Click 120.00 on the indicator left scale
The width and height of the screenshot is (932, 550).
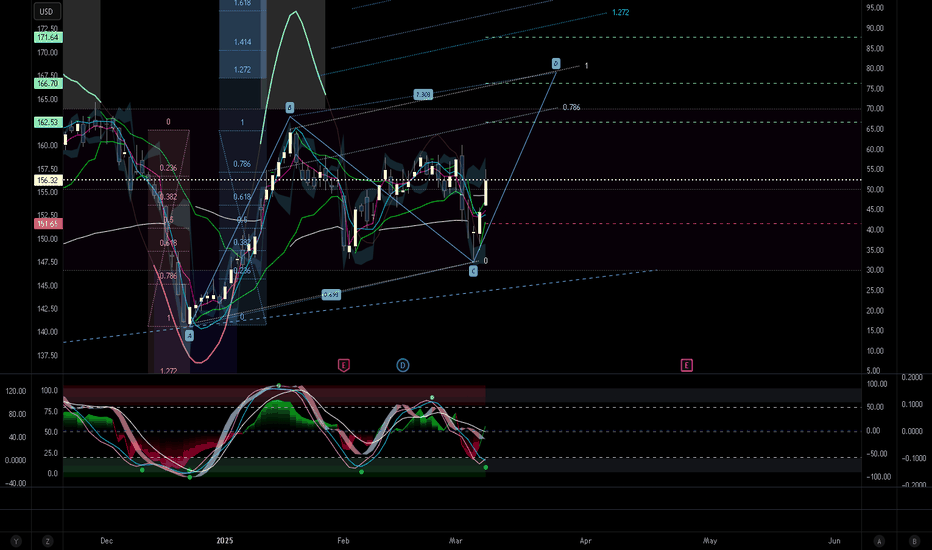(x=16, y=391)
